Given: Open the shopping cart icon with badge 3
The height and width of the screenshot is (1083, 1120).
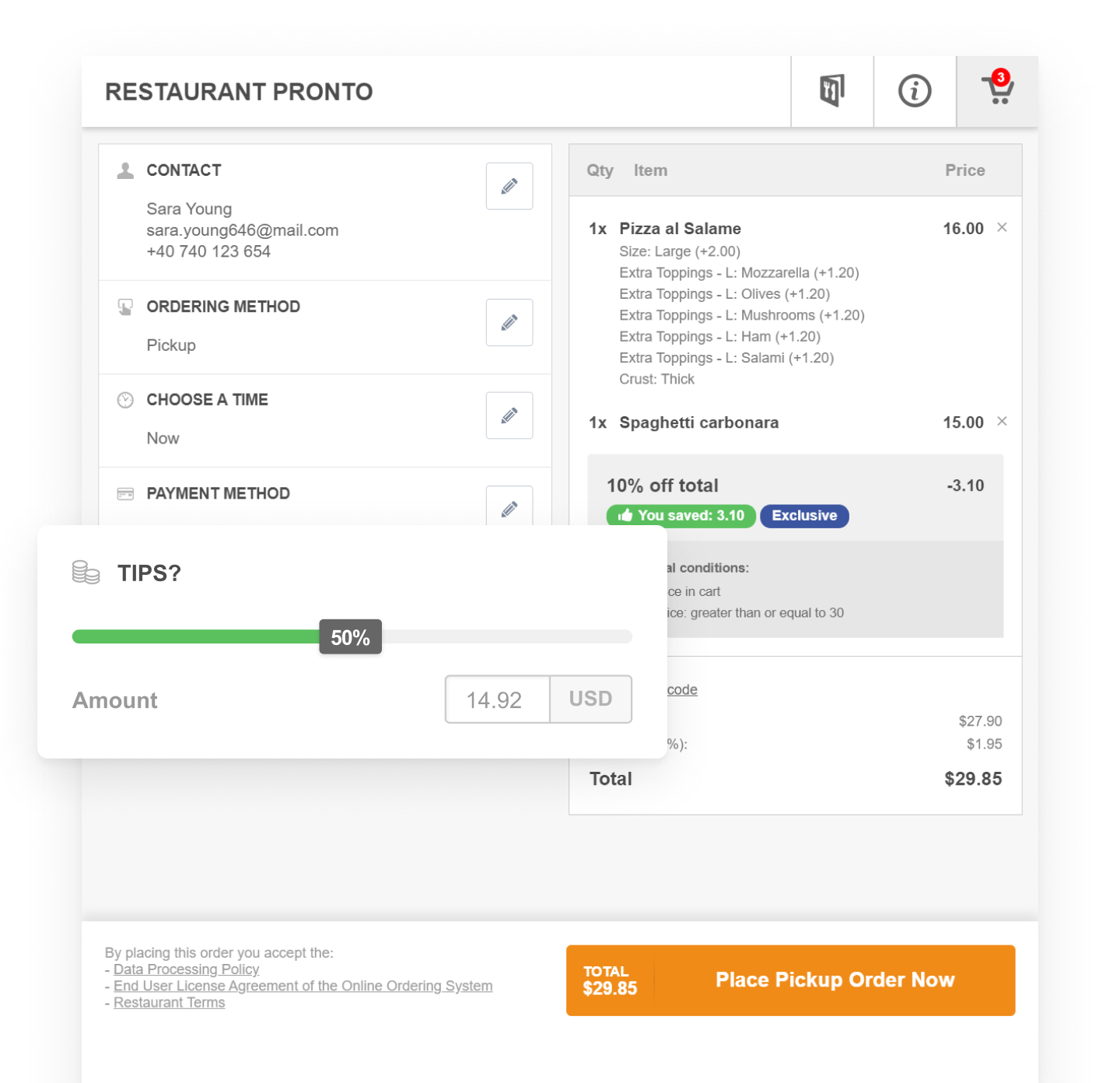Looking at the screenshot, I should (x=998, y=91).
